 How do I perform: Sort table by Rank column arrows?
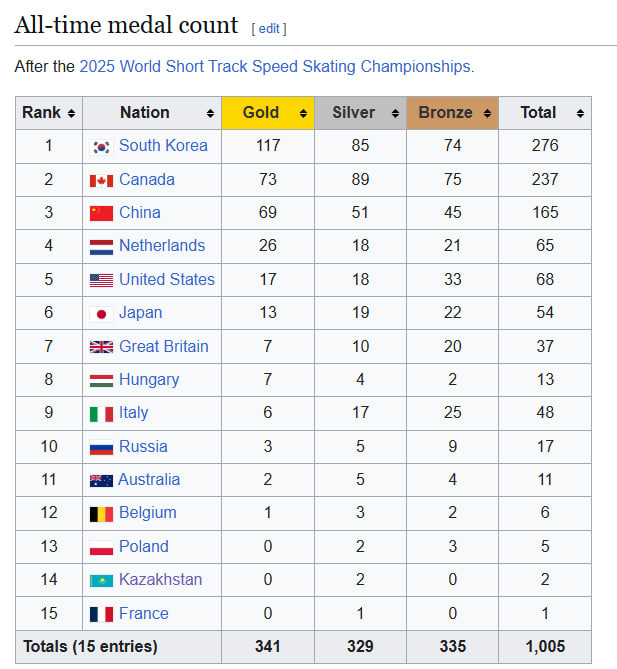coord(71,114)
